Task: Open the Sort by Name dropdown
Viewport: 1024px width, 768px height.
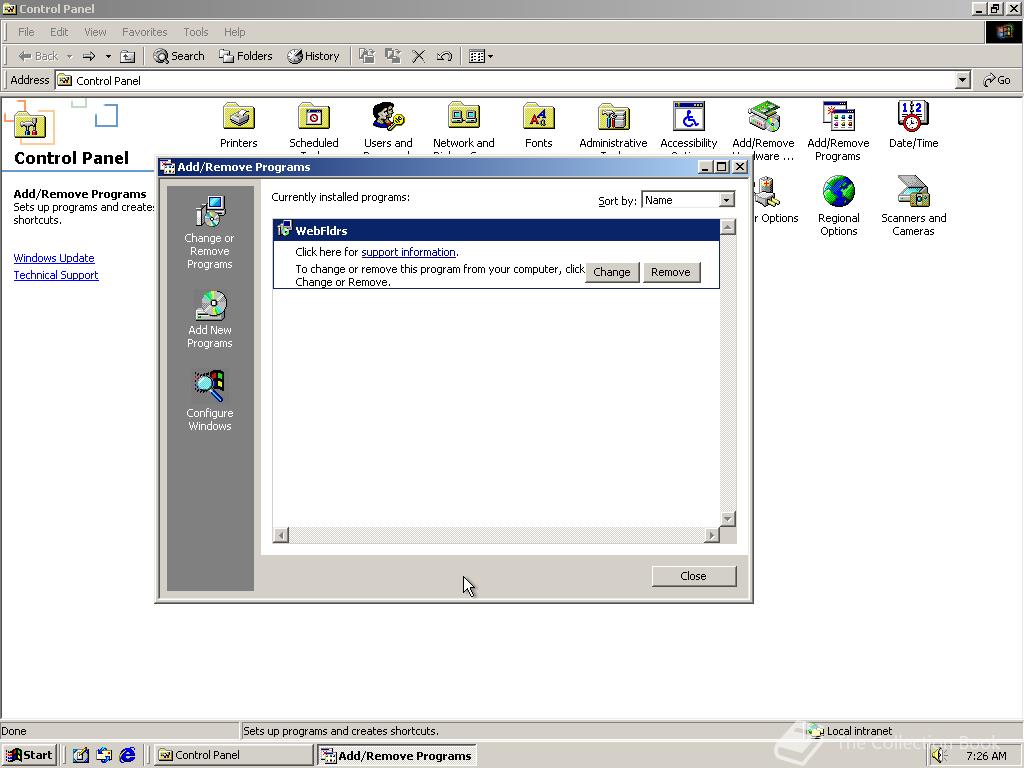Action: 725,199
